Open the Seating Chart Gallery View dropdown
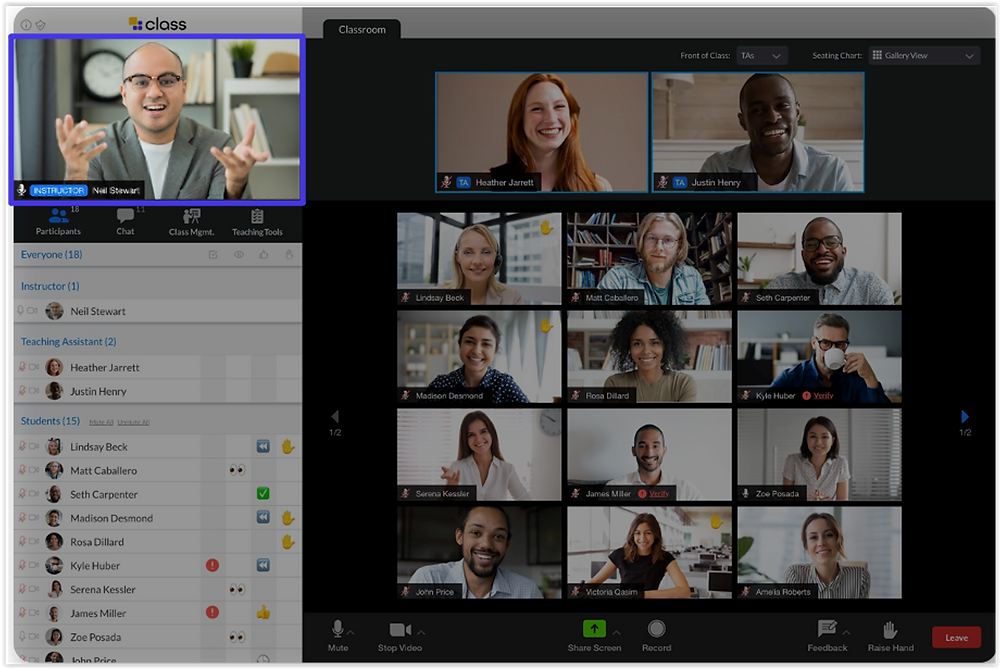Screen dimensions: 1000x669 (924, 56)
